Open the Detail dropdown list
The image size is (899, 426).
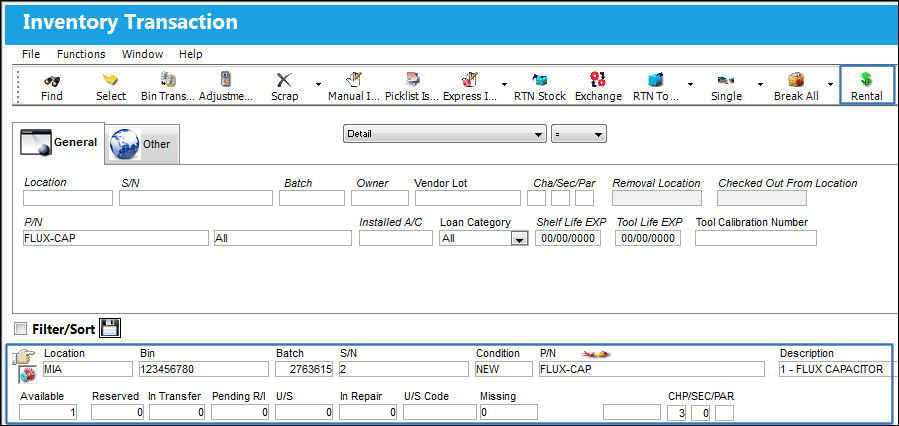point(444,134)
